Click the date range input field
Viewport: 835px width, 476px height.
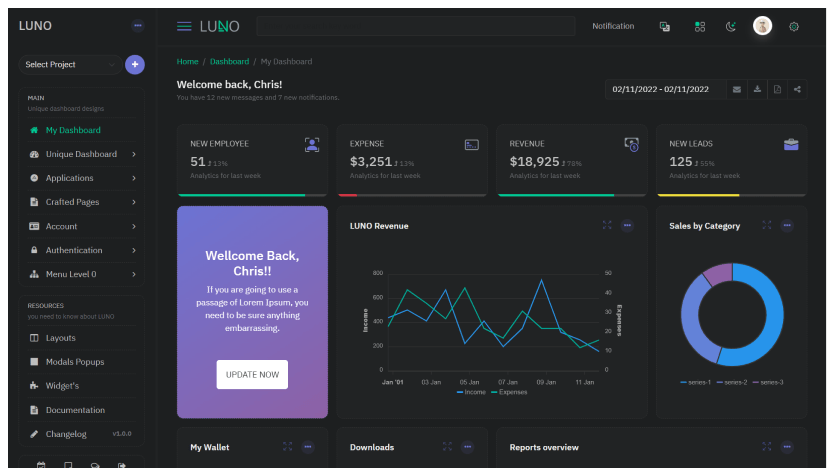pyautogui.click(x=664, y=89)
